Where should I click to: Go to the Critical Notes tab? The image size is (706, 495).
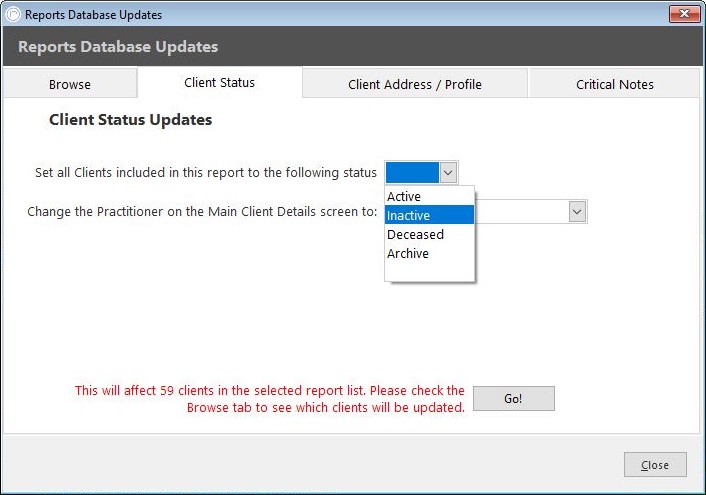615,84
